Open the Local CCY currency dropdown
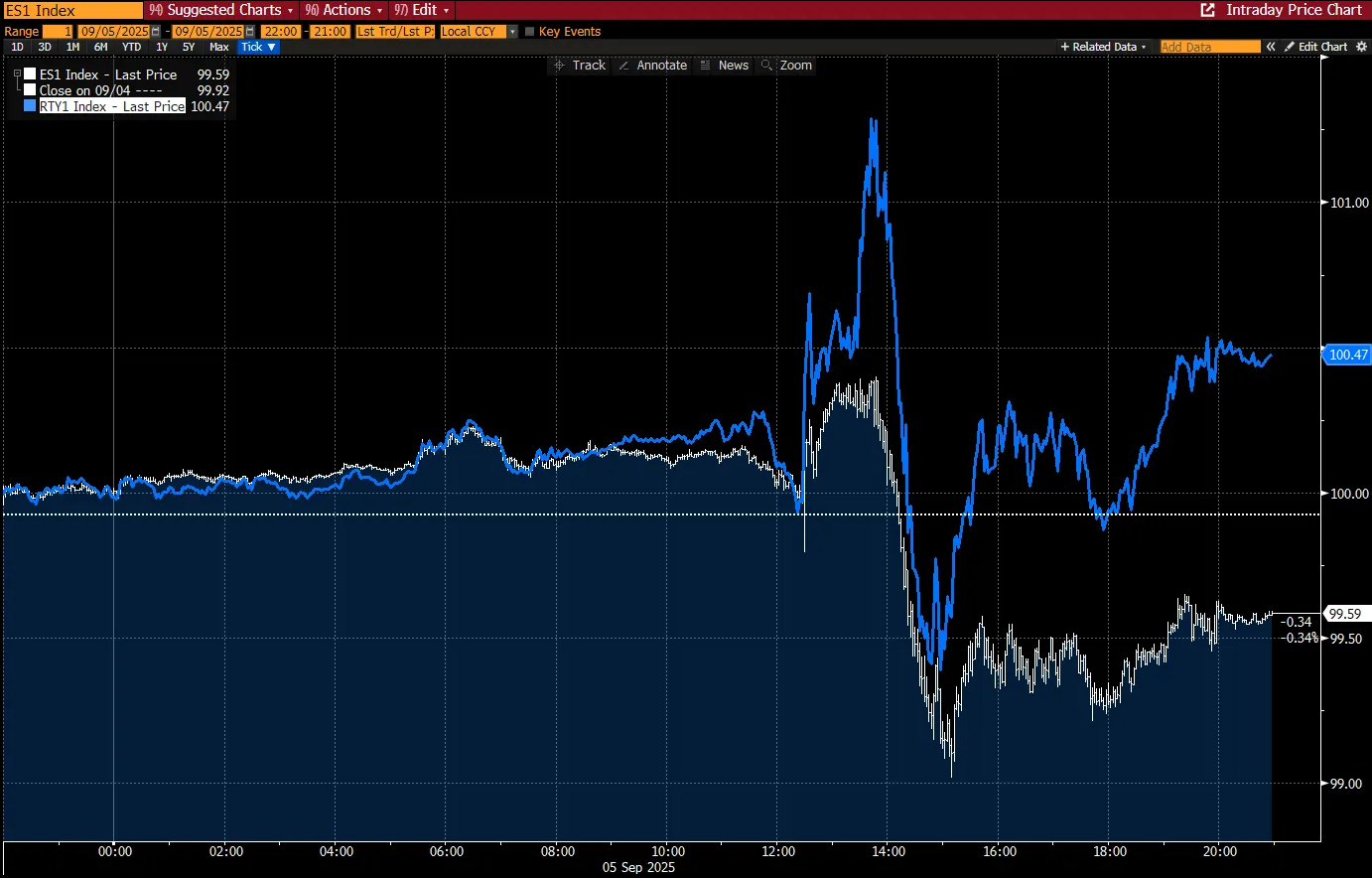Image resolution: width=1372 pixels, height=878 pixels. (x=480, y=32)
